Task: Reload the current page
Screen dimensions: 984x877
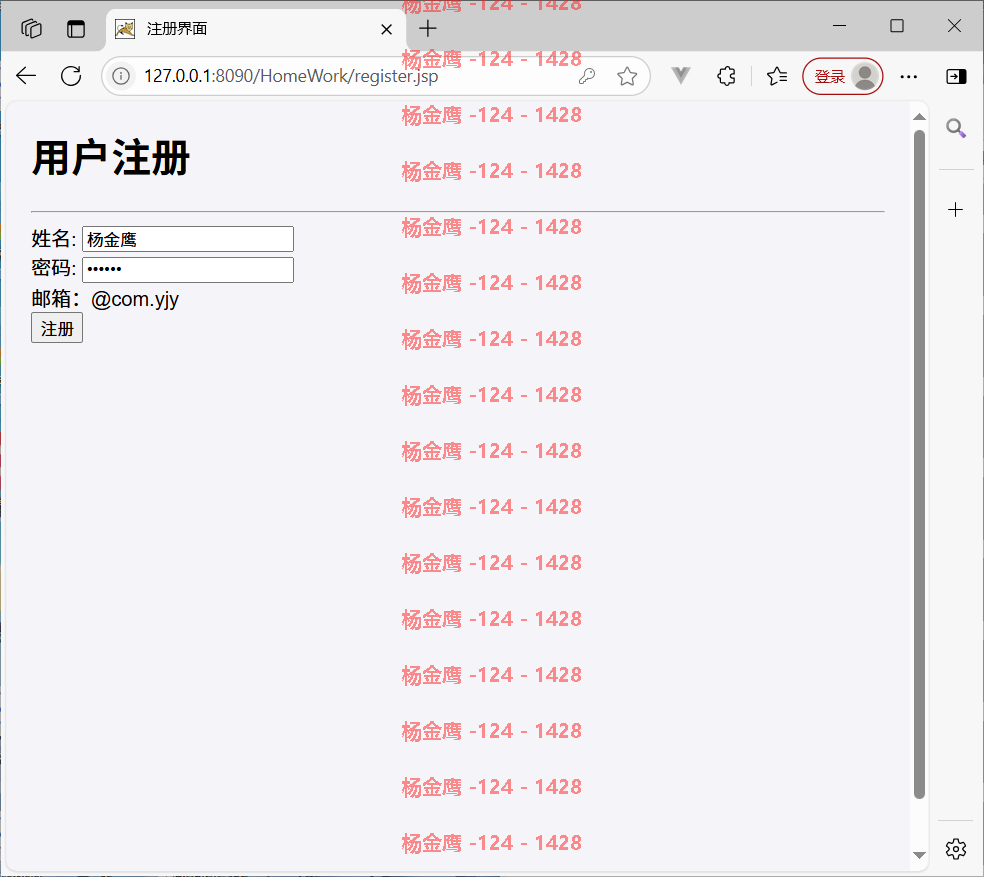Action: tap(71, 76)
